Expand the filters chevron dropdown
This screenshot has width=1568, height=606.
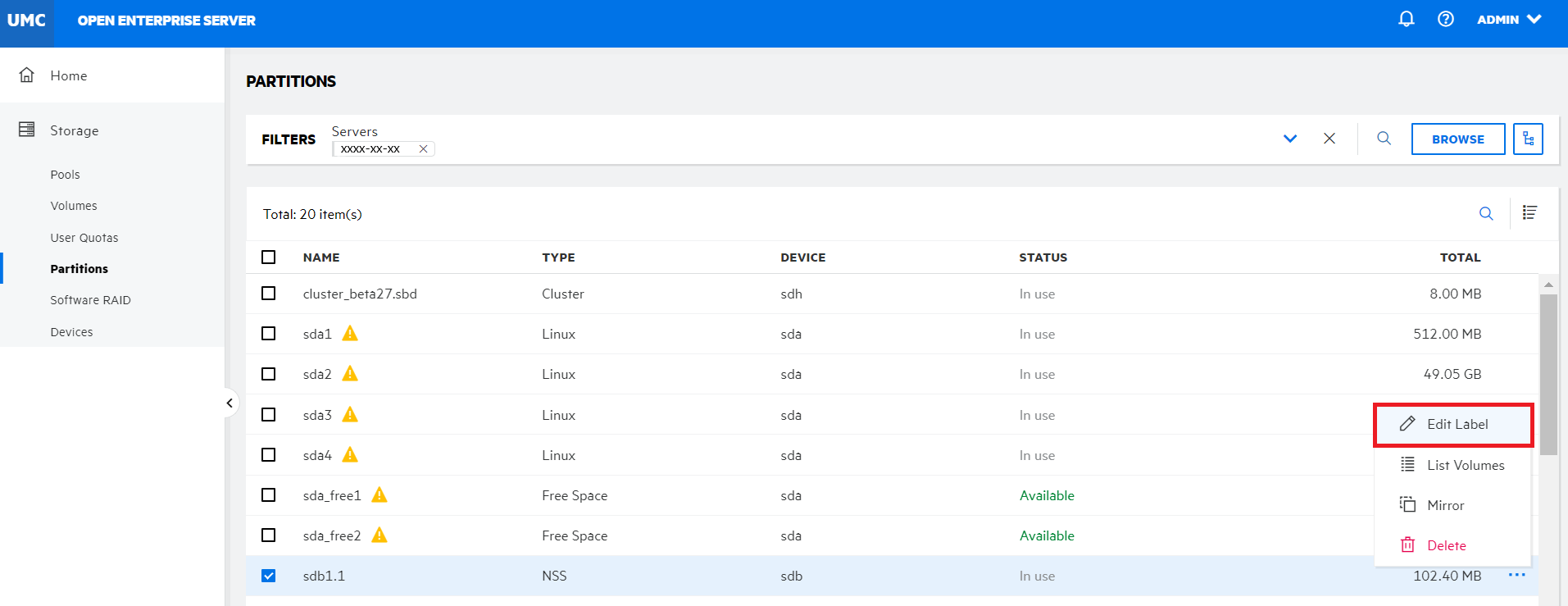(1290, 139)
